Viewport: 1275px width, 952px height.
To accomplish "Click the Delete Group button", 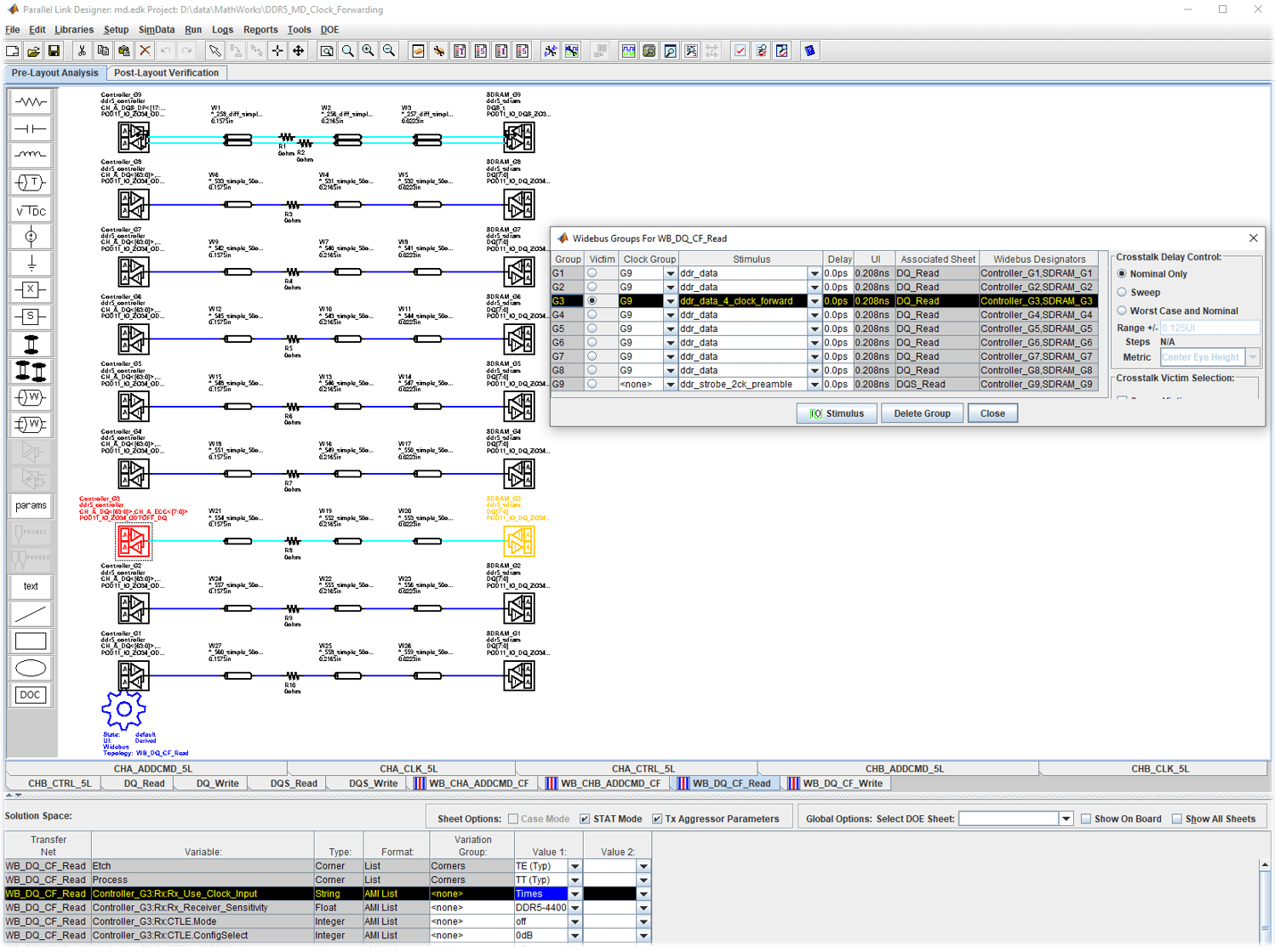I will pyautogui.click(x=922, y=413).
